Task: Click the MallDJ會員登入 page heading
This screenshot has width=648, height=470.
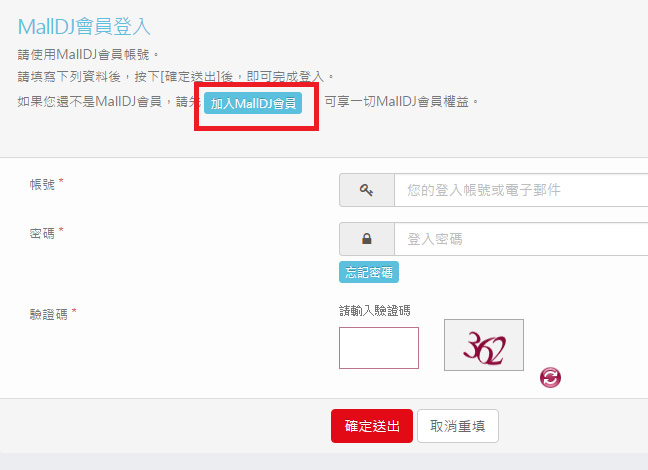Action: (x=84, y=26)
